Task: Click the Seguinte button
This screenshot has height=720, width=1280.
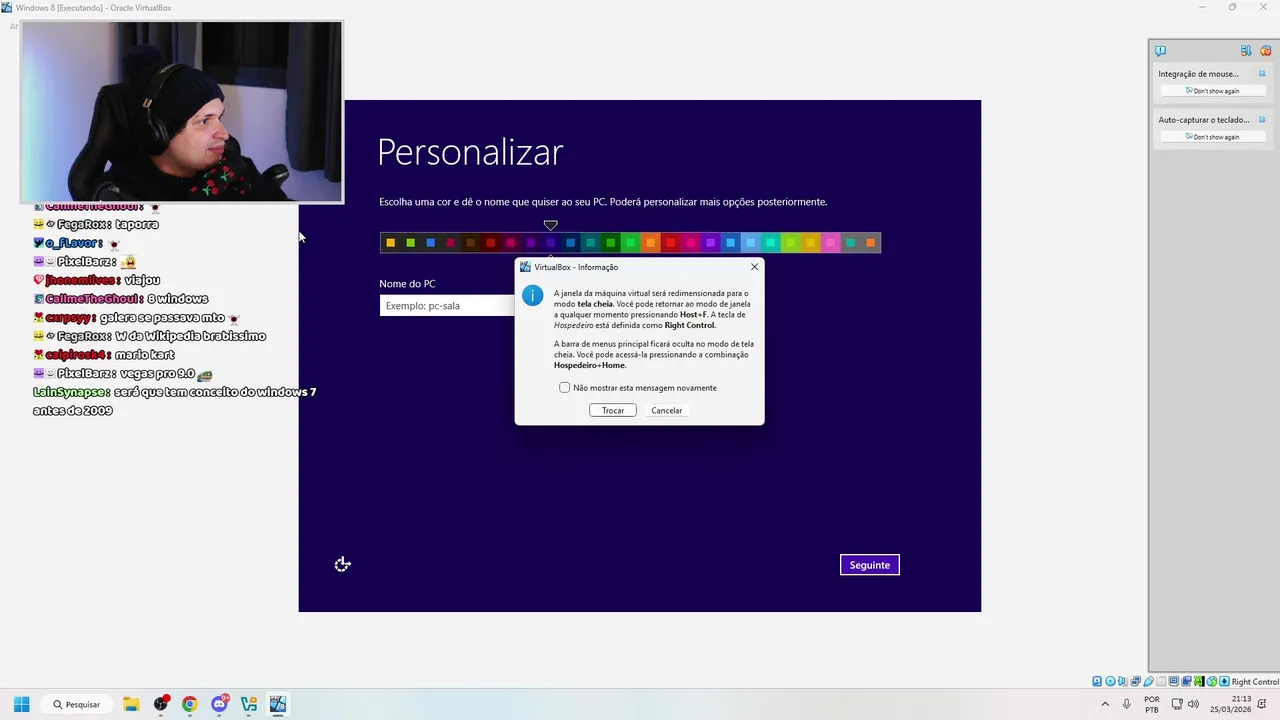Action: point(869,565)
